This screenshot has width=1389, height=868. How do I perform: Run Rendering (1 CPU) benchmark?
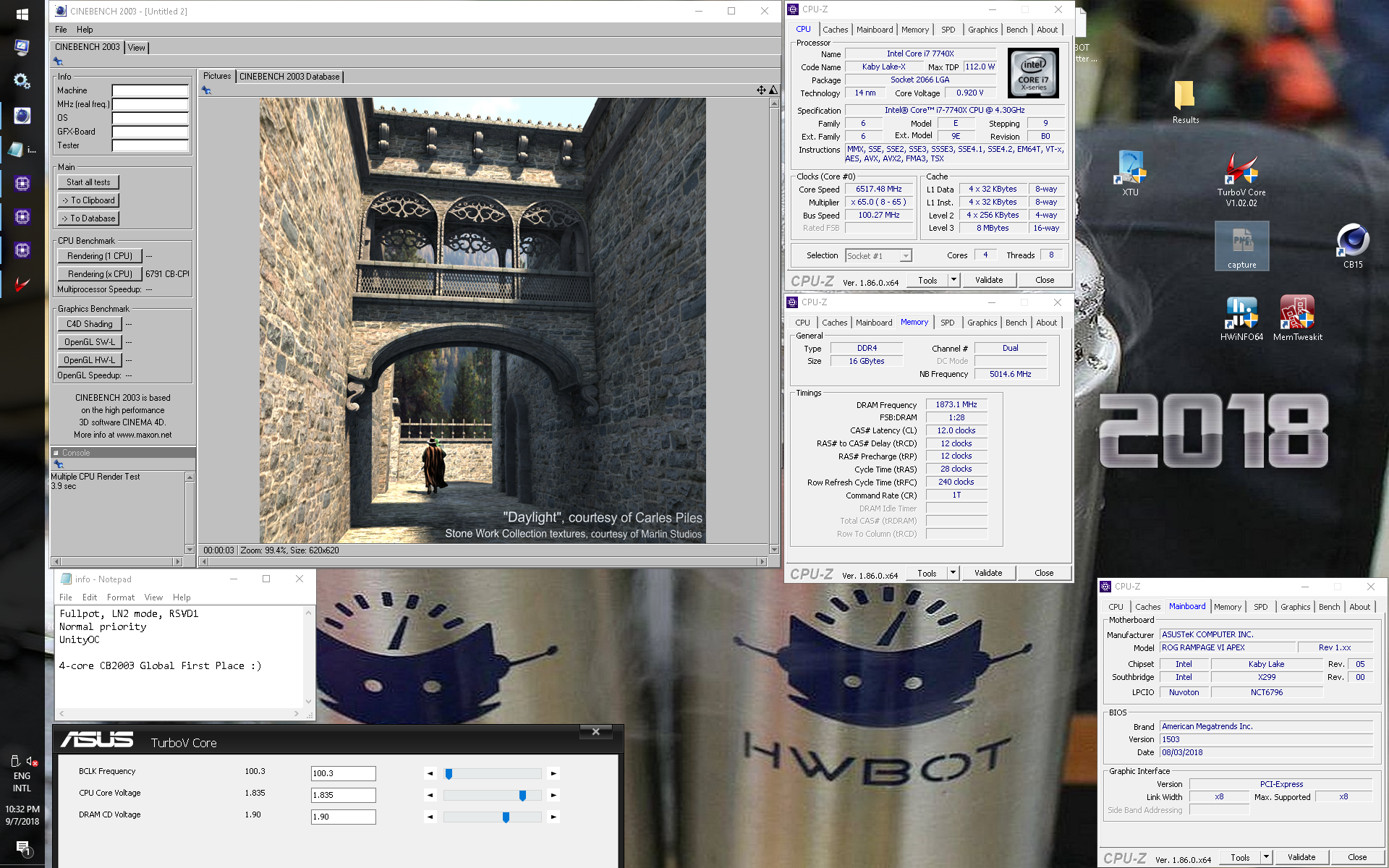point(100,256)
